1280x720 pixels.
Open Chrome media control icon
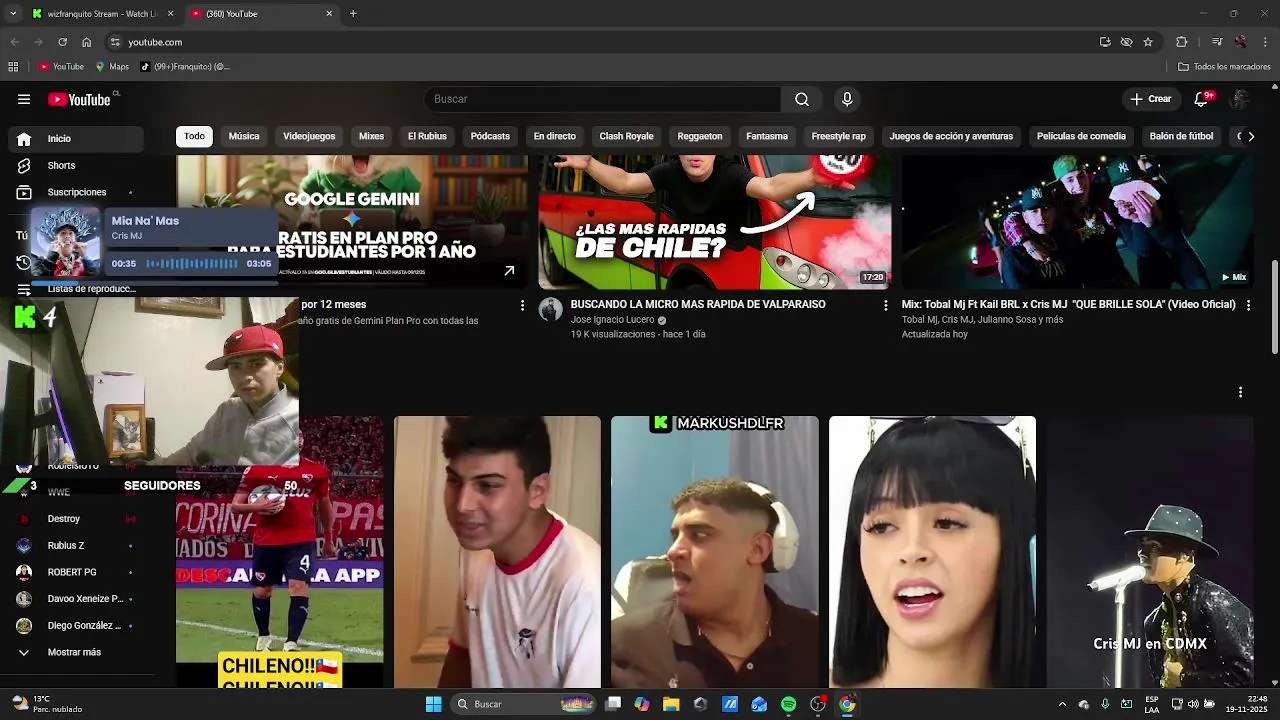coord(1216,42)
